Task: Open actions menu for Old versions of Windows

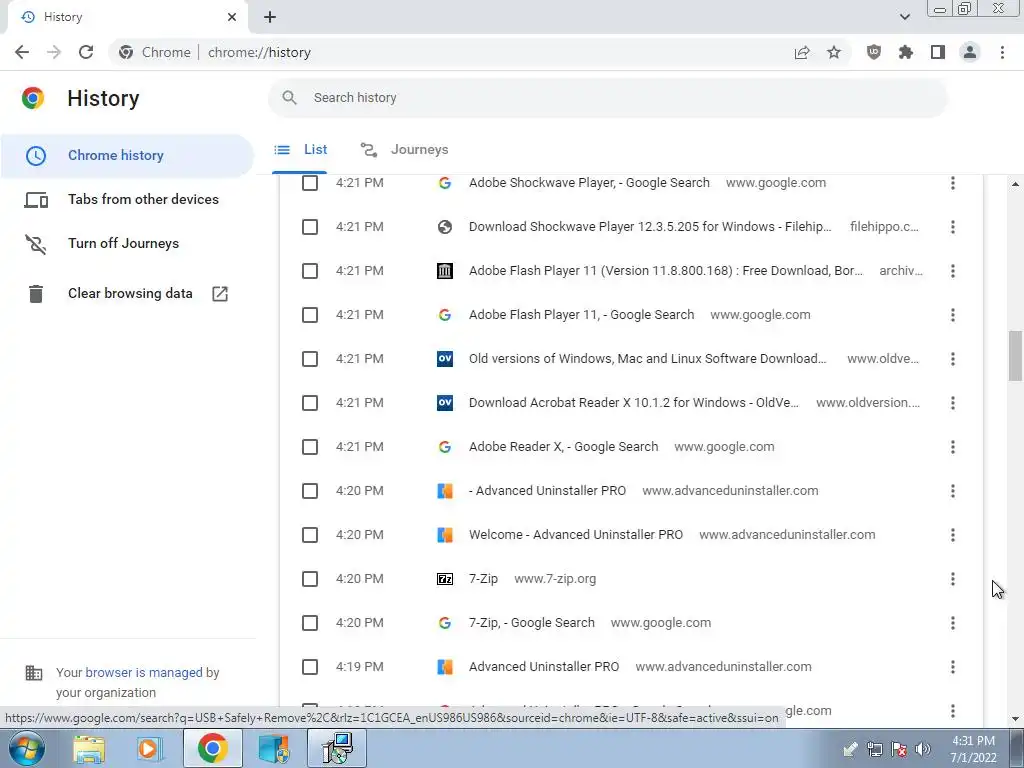Action: 953,359
